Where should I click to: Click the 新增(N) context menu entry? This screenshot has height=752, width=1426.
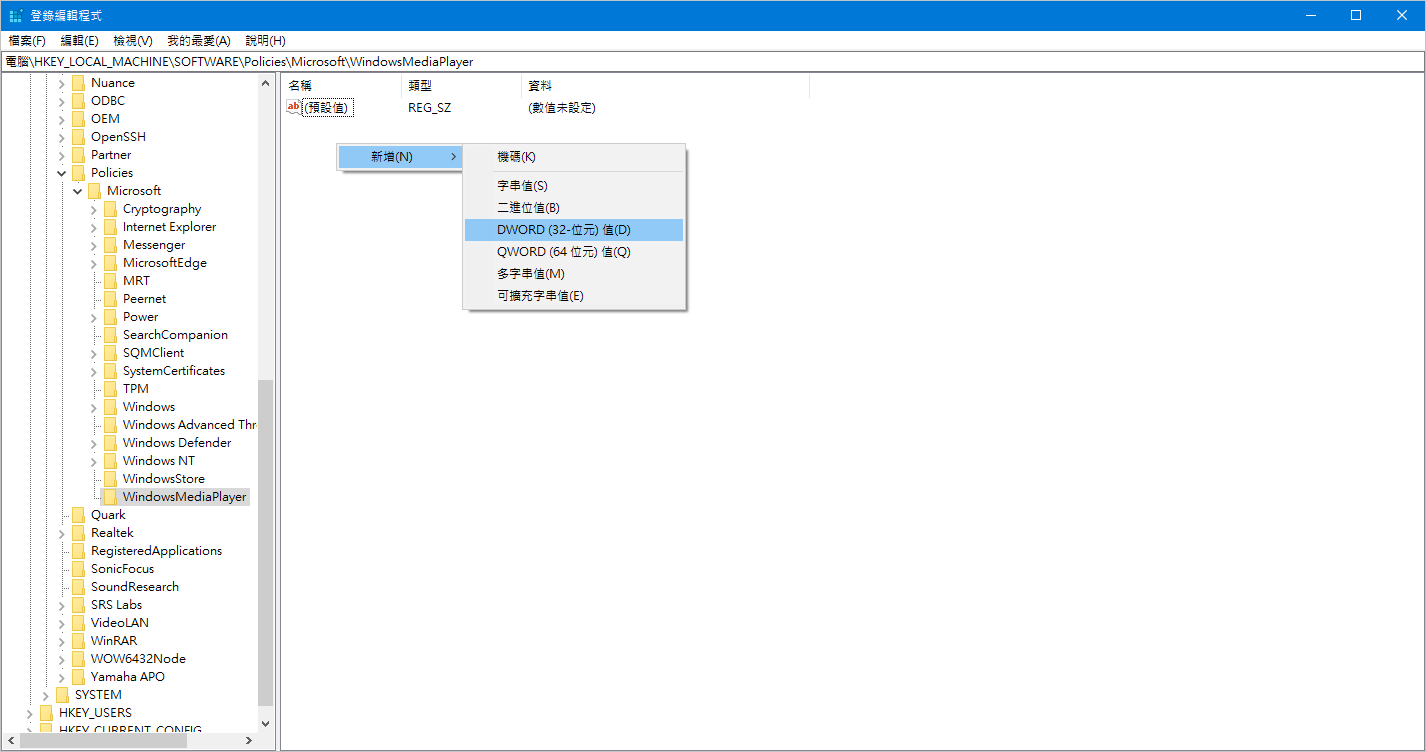[x=400, y=157]
